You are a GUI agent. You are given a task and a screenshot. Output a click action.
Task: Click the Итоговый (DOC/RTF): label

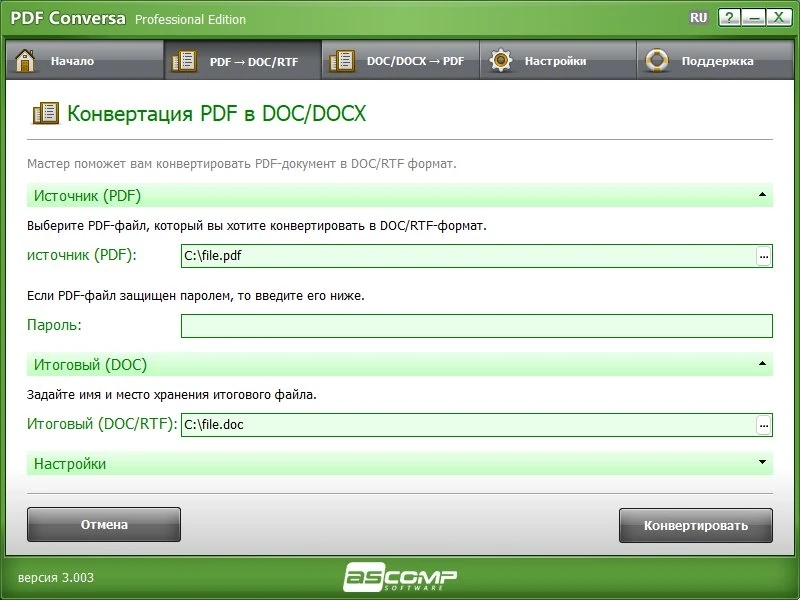102,424
